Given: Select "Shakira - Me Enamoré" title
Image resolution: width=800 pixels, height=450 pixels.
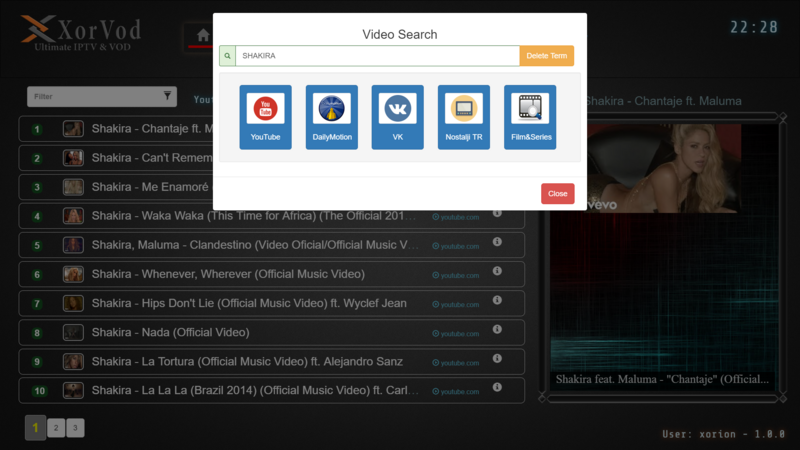Looking at the screenshot, I should click(x=150, y=187).
